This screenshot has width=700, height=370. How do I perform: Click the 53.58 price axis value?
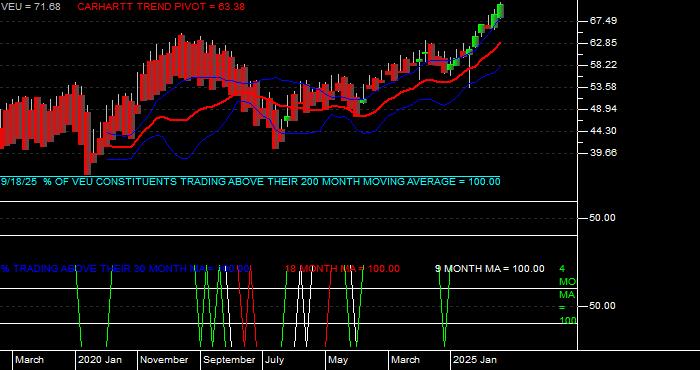tap(603, 87)
